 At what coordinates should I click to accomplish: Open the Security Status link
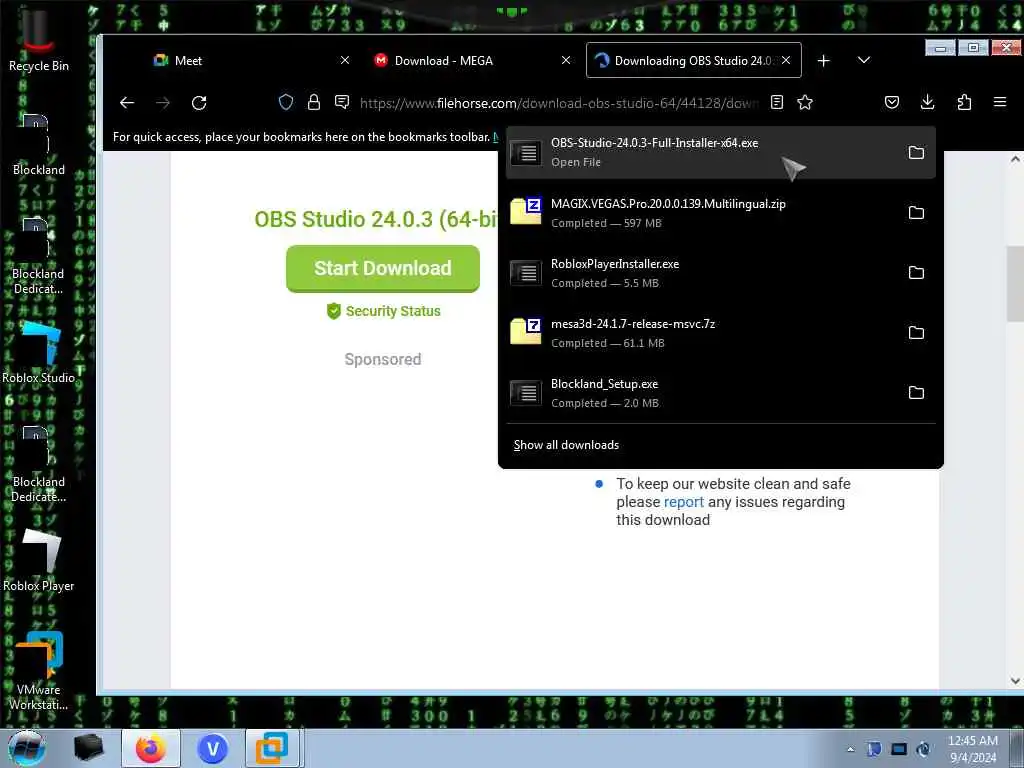click(x=383, y=311)
